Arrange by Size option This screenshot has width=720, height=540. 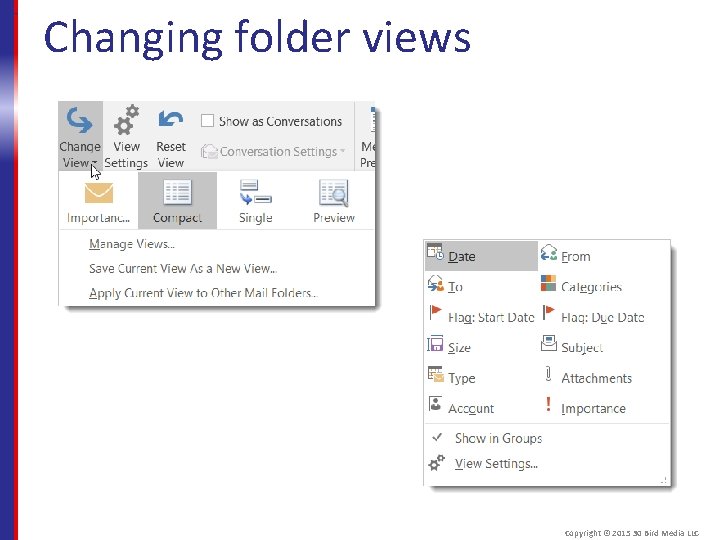click(481, 347)
